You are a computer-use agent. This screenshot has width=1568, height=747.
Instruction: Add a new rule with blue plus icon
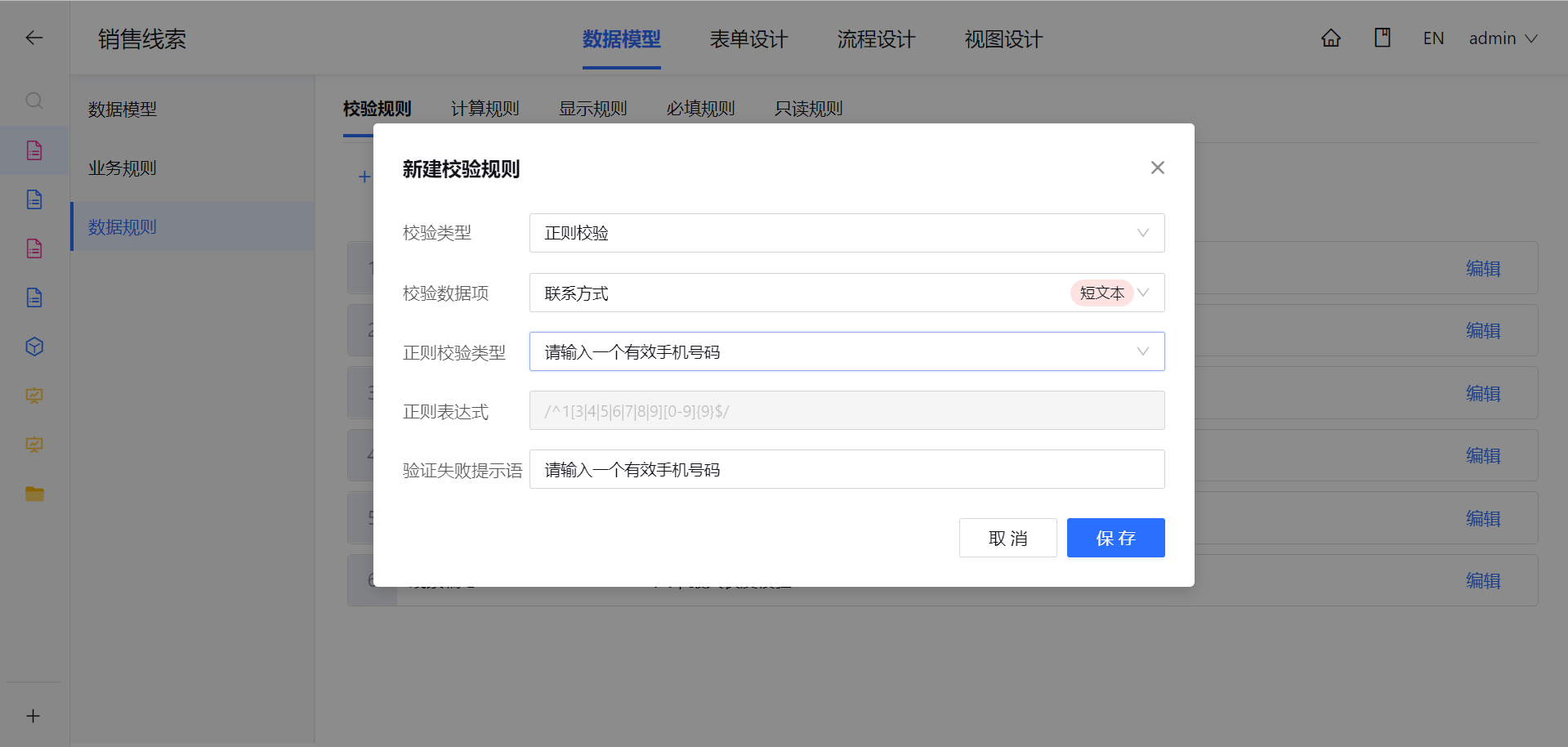pos(364,177)
